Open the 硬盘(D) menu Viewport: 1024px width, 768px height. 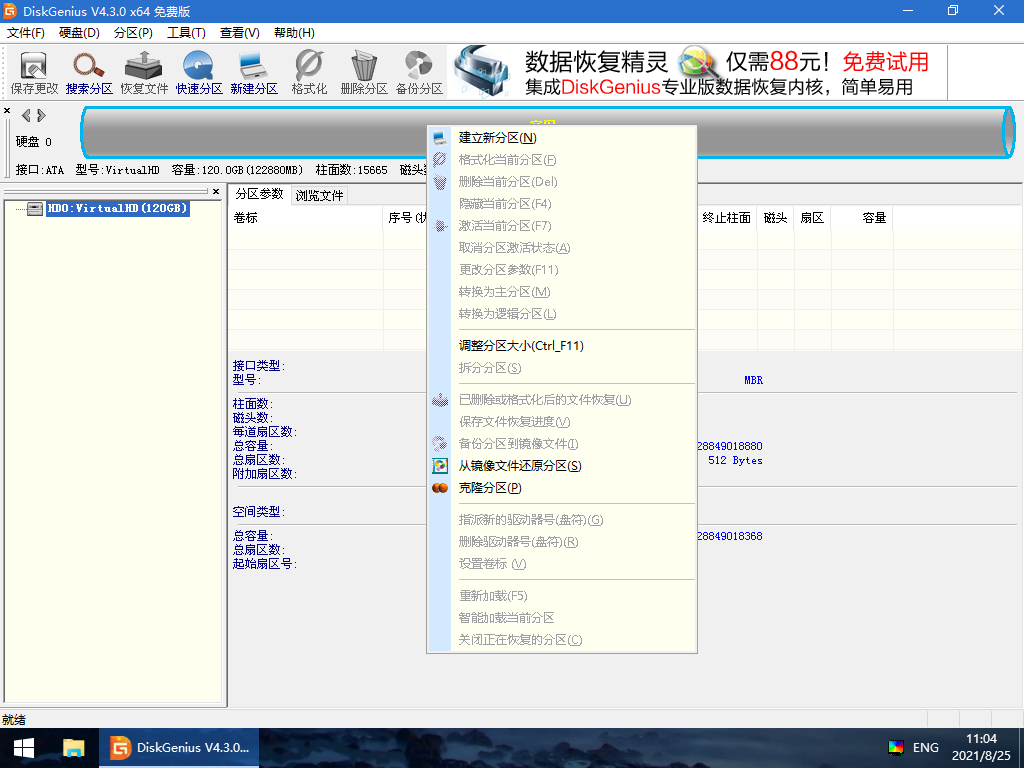(x=79, y=33)
